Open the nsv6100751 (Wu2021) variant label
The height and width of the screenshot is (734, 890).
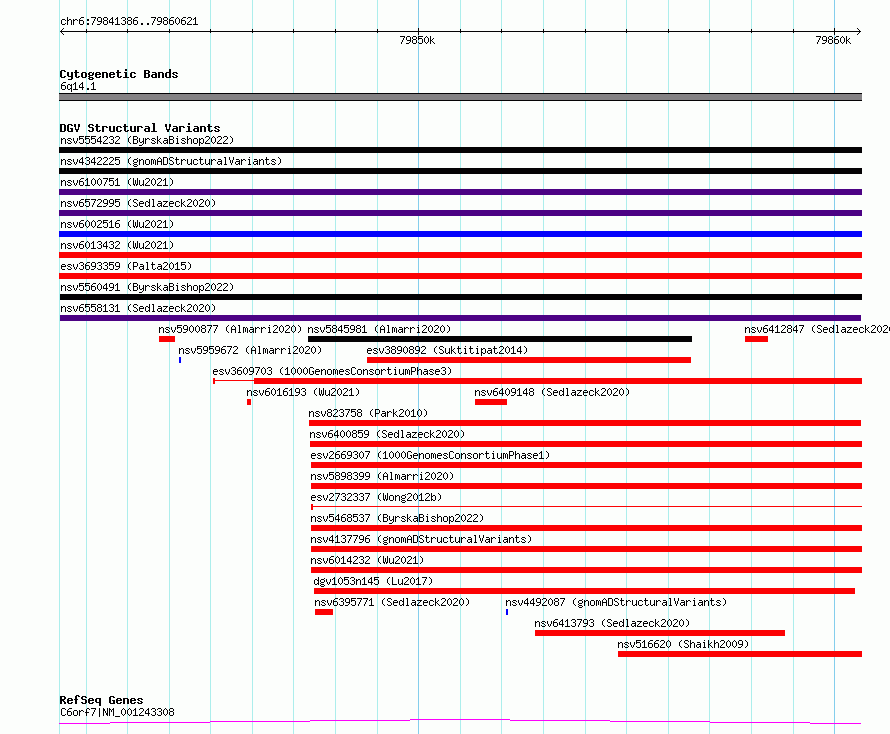[117, 182]
